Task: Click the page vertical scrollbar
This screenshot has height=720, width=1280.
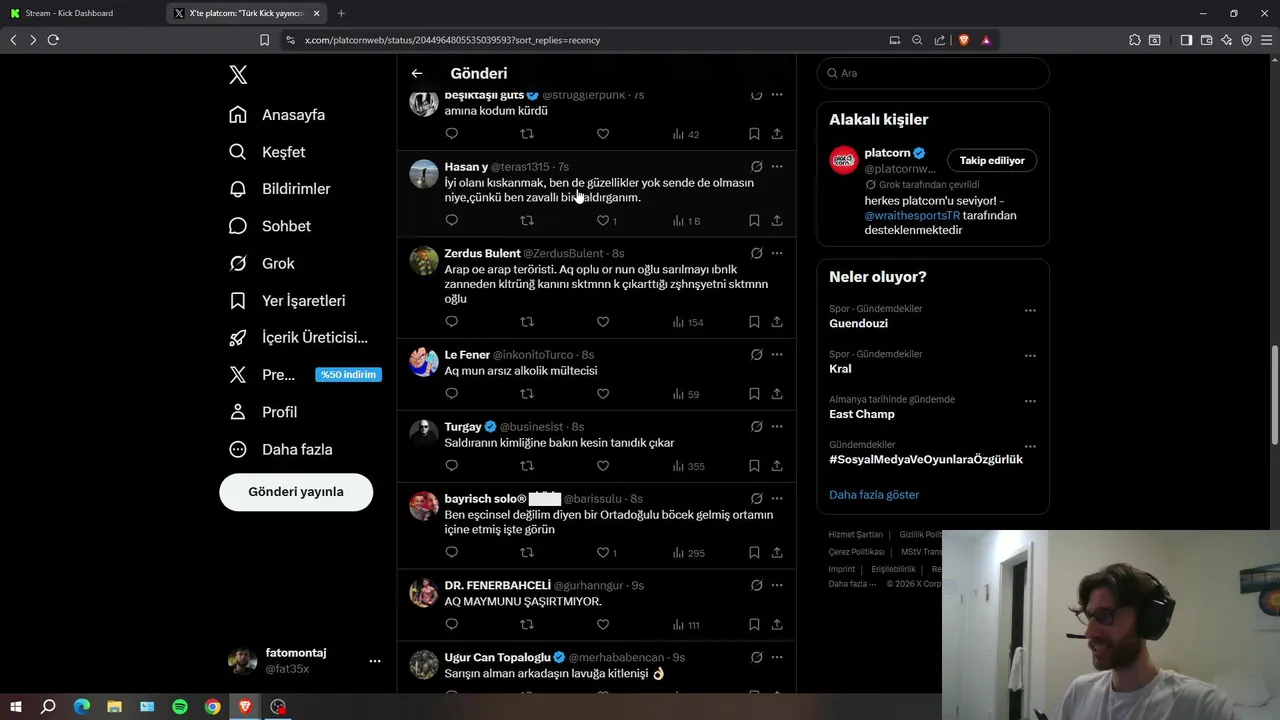Action: [x=1274, y=395]
